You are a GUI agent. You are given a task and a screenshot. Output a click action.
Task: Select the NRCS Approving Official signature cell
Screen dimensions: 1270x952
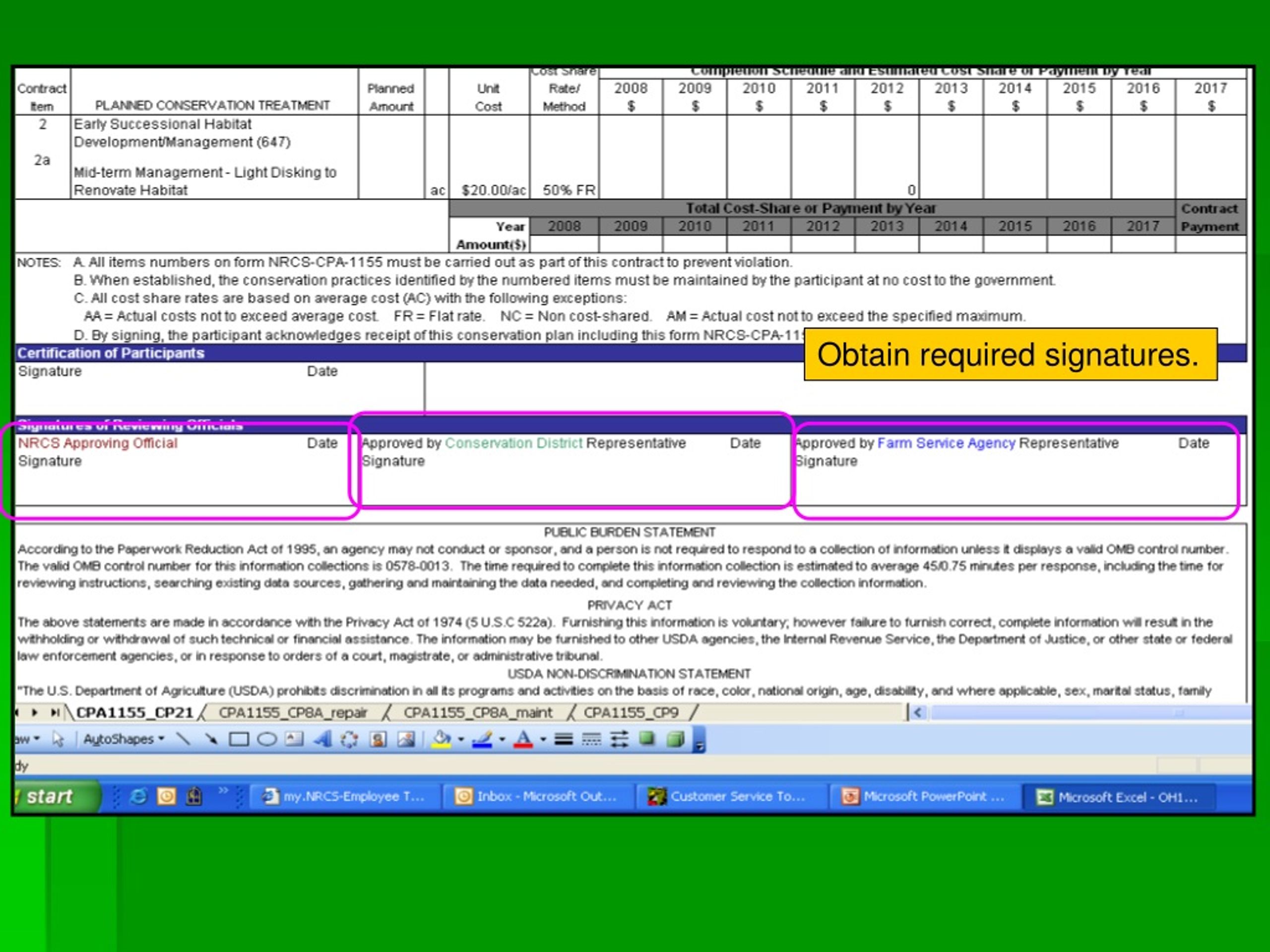186,470
